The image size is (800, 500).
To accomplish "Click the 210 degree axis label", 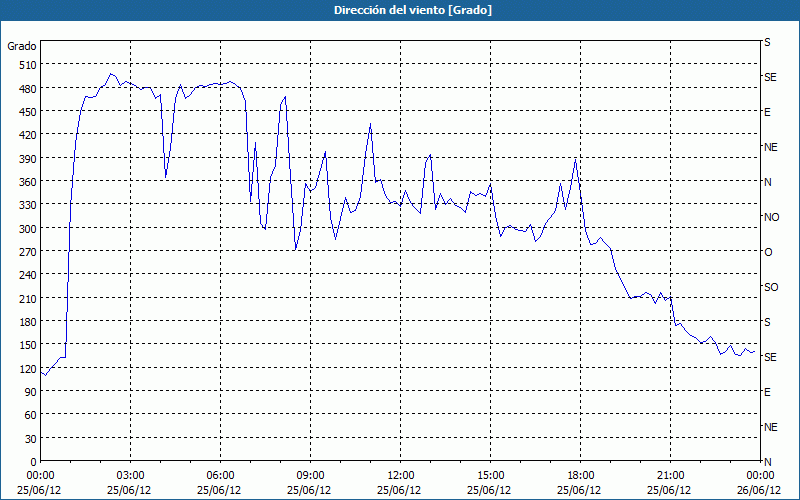I will coord(28,298).
